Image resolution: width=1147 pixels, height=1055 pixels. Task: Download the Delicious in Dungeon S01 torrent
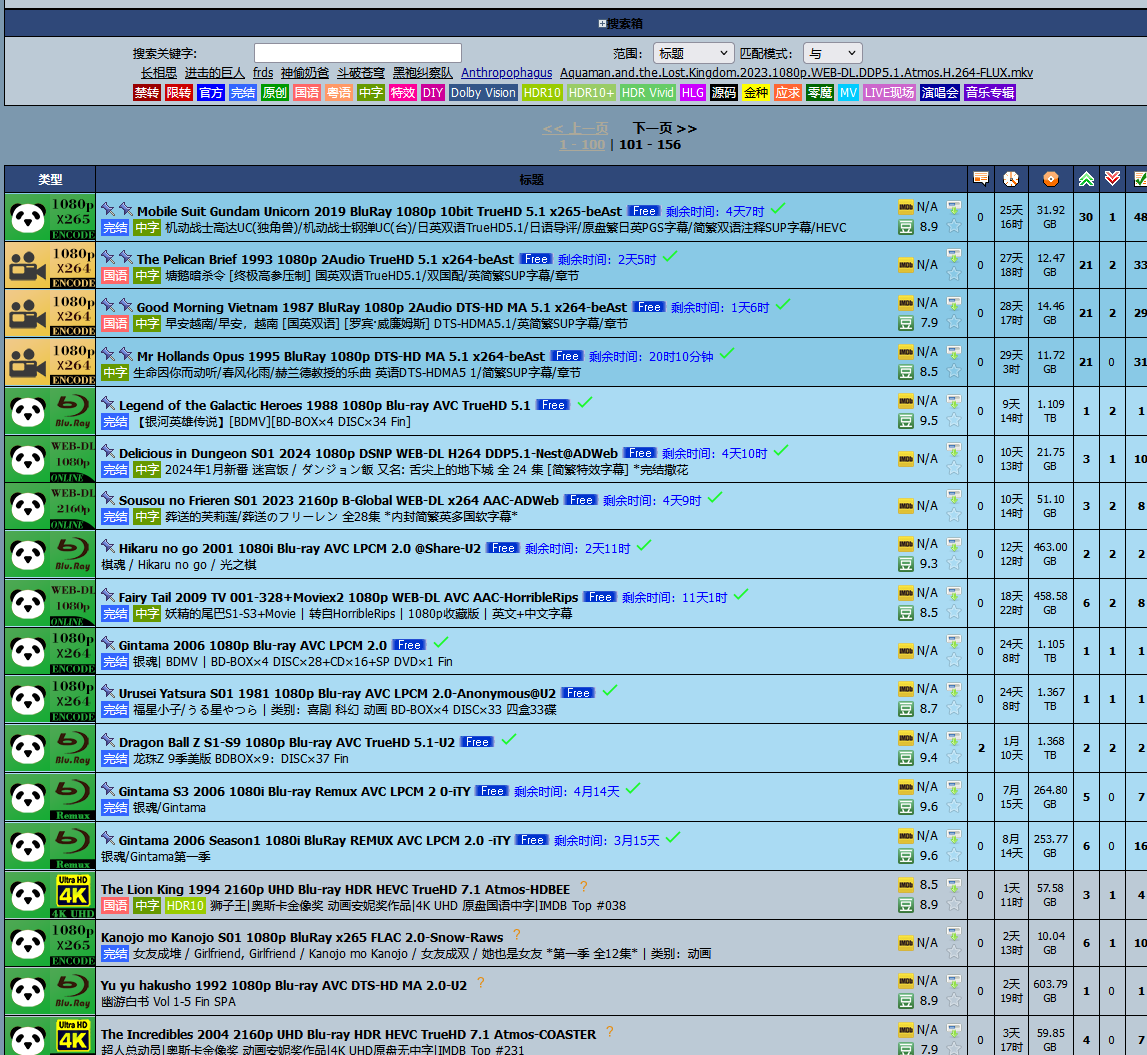coord(954,449)
